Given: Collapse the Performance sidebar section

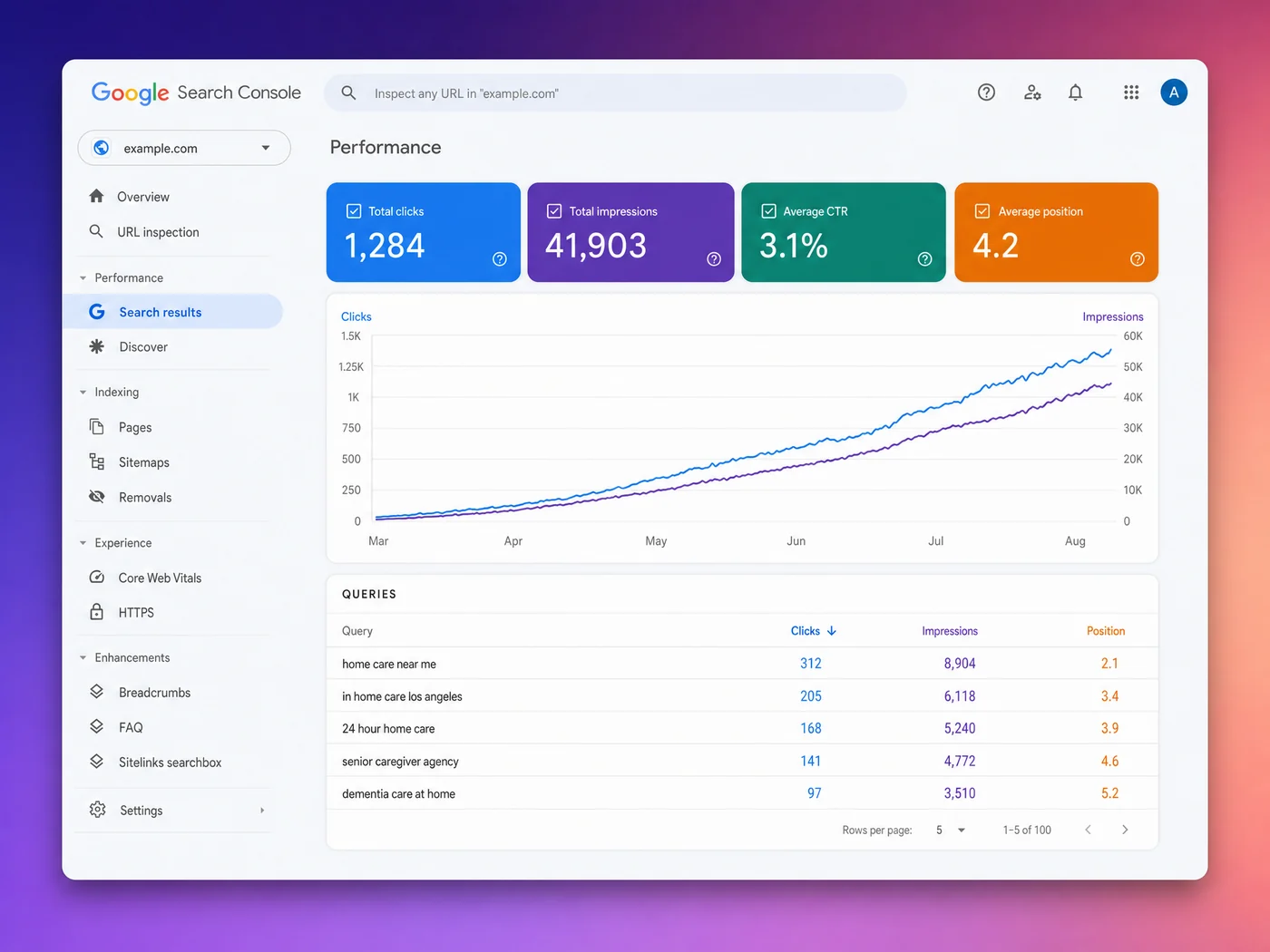Looking at the screenshot, I should pos(83,278).
